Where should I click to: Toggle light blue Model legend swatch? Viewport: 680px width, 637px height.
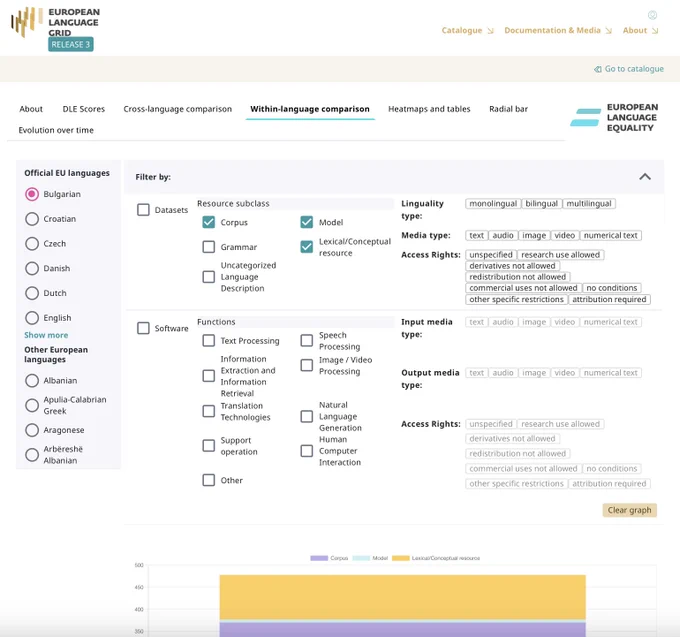pos(361,558)
